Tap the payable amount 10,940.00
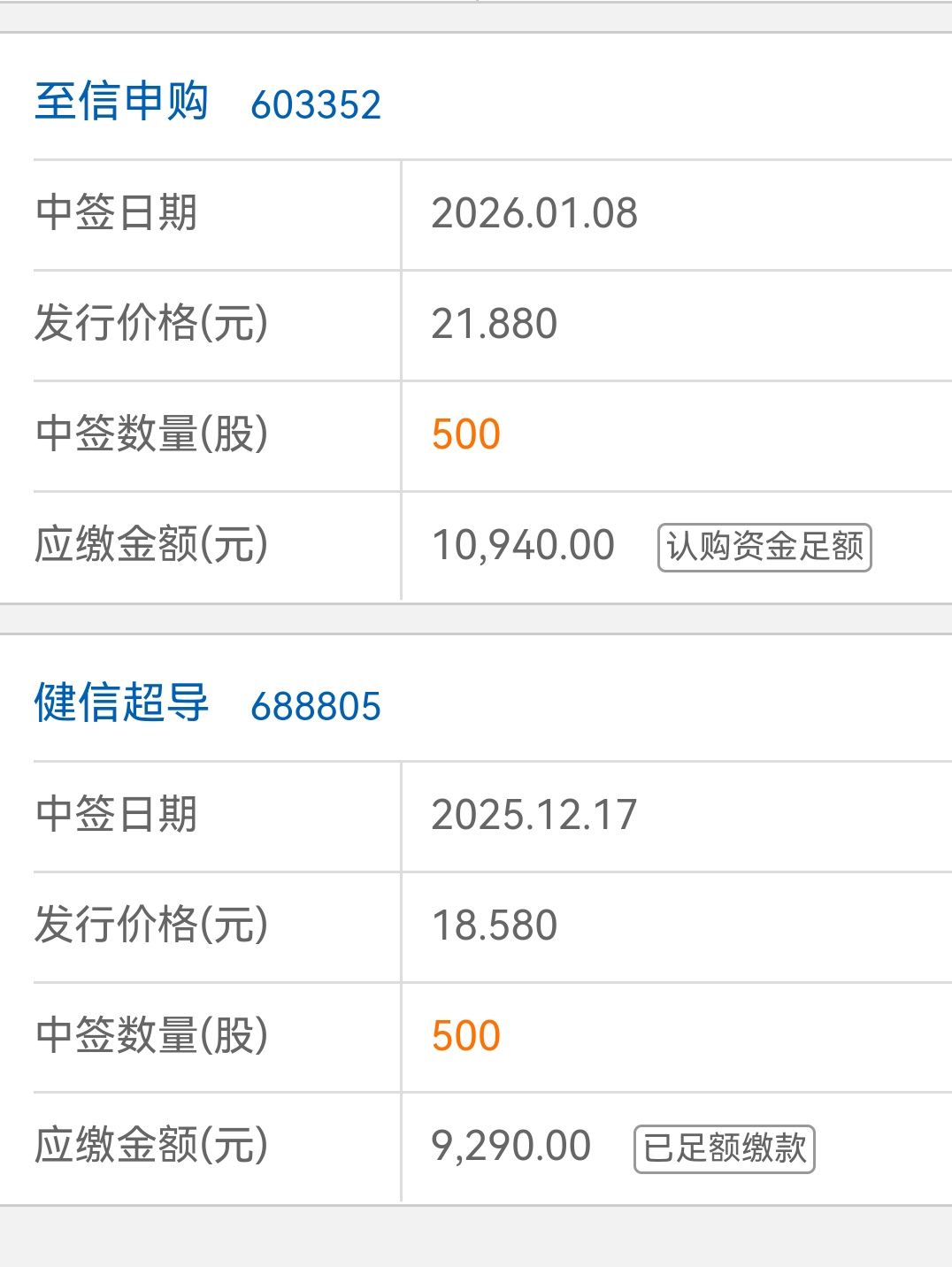Screen dimensions: 952x1267 coord(523,545)
